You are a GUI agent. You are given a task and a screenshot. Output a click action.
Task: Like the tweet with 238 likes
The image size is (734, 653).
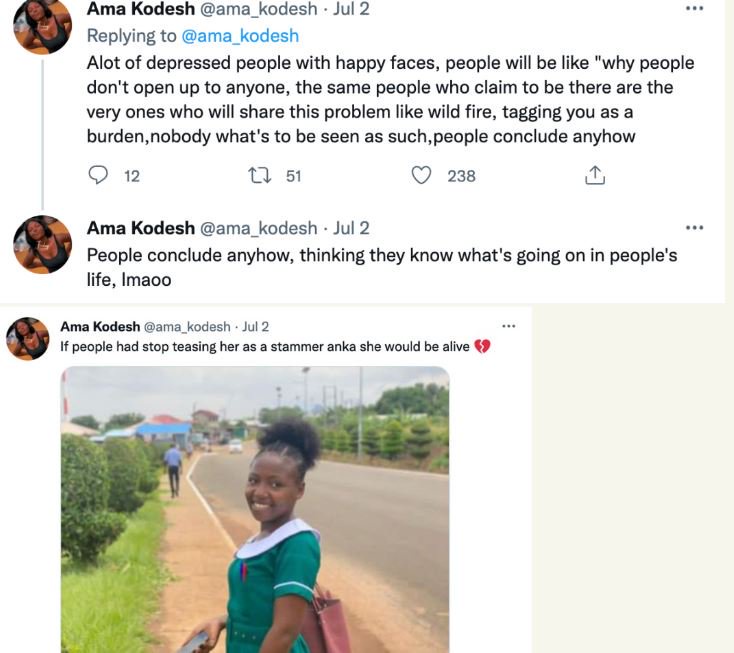(x=422, y=176)
